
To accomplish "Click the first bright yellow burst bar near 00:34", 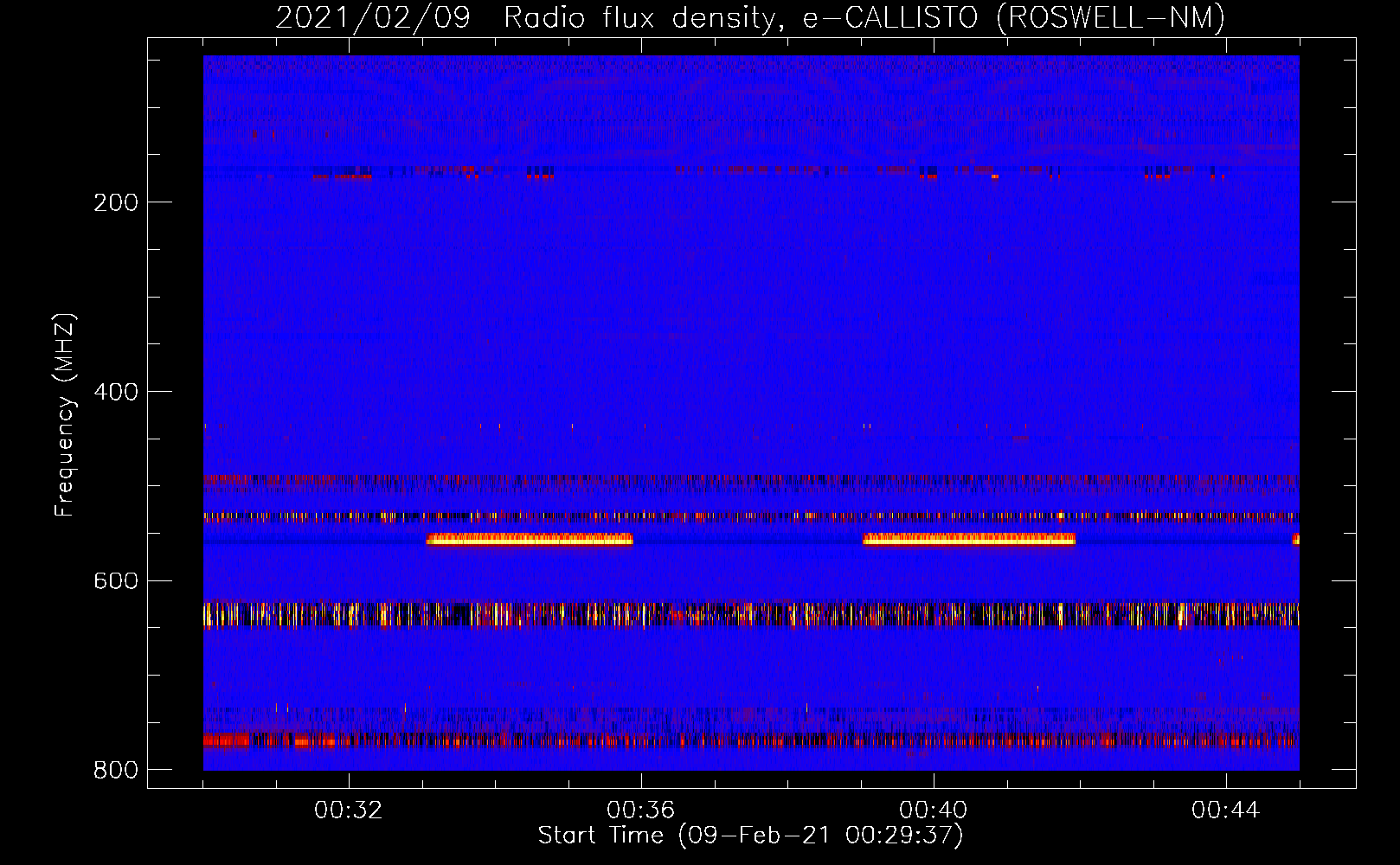I will coord(530,539).
